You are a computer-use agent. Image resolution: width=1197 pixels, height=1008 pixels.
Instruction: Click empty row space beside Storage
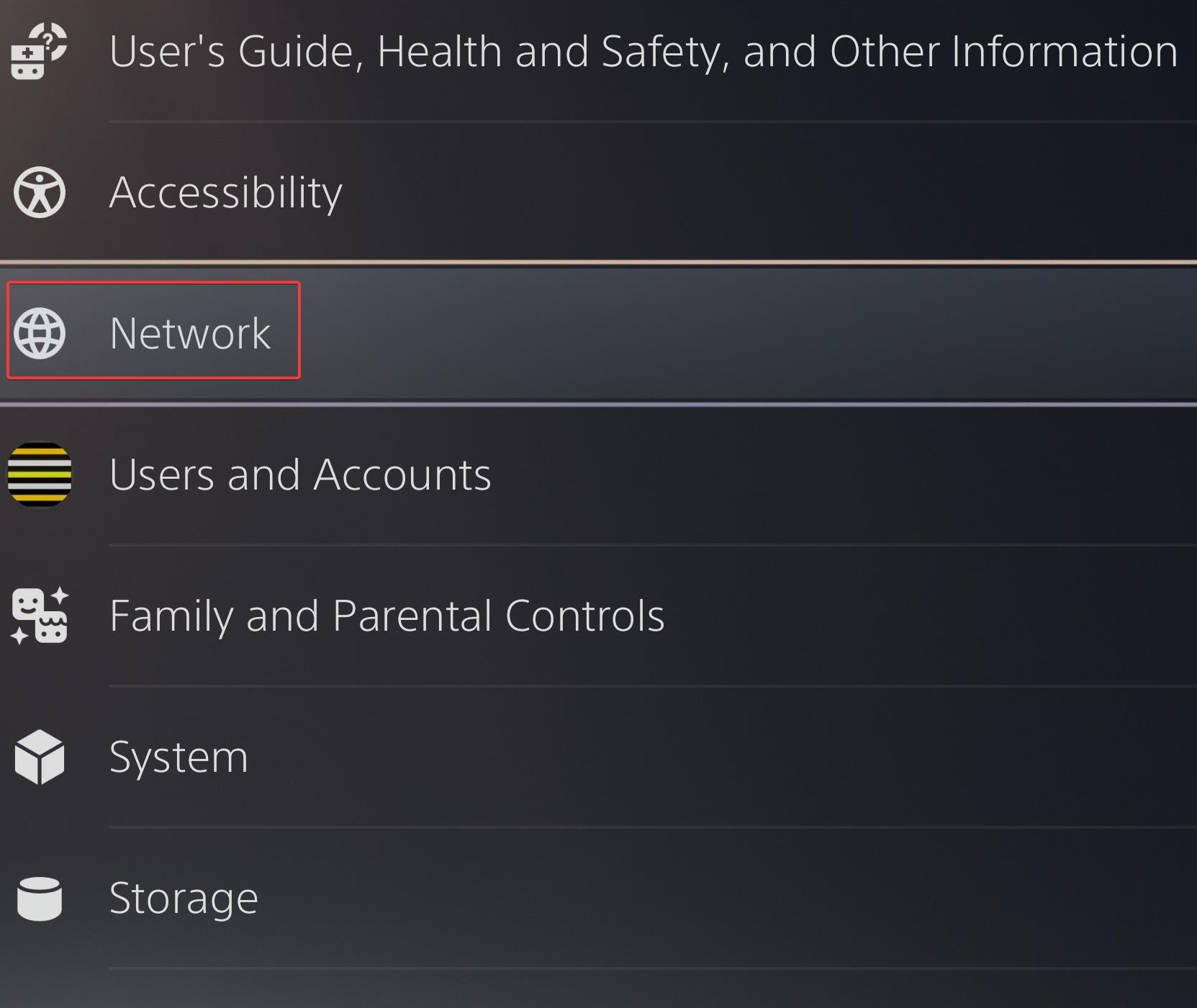720,898
